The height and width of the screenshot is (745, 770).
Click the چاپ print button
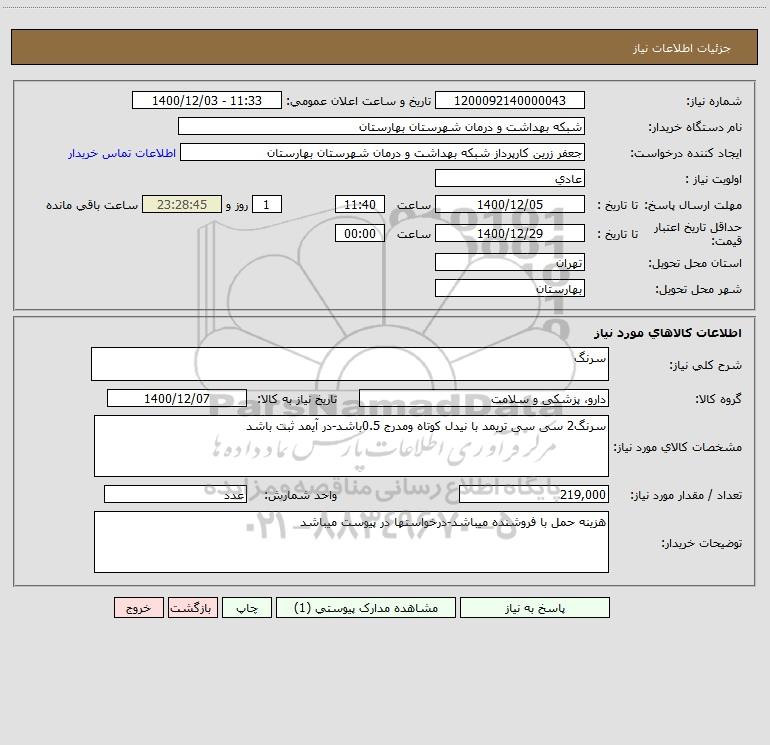coord(247,608)
